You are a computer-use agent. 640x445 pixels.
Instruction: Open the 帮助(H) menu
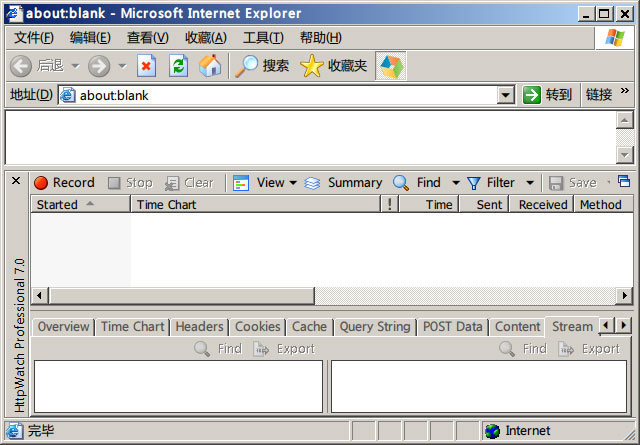[x=320, y=38]
